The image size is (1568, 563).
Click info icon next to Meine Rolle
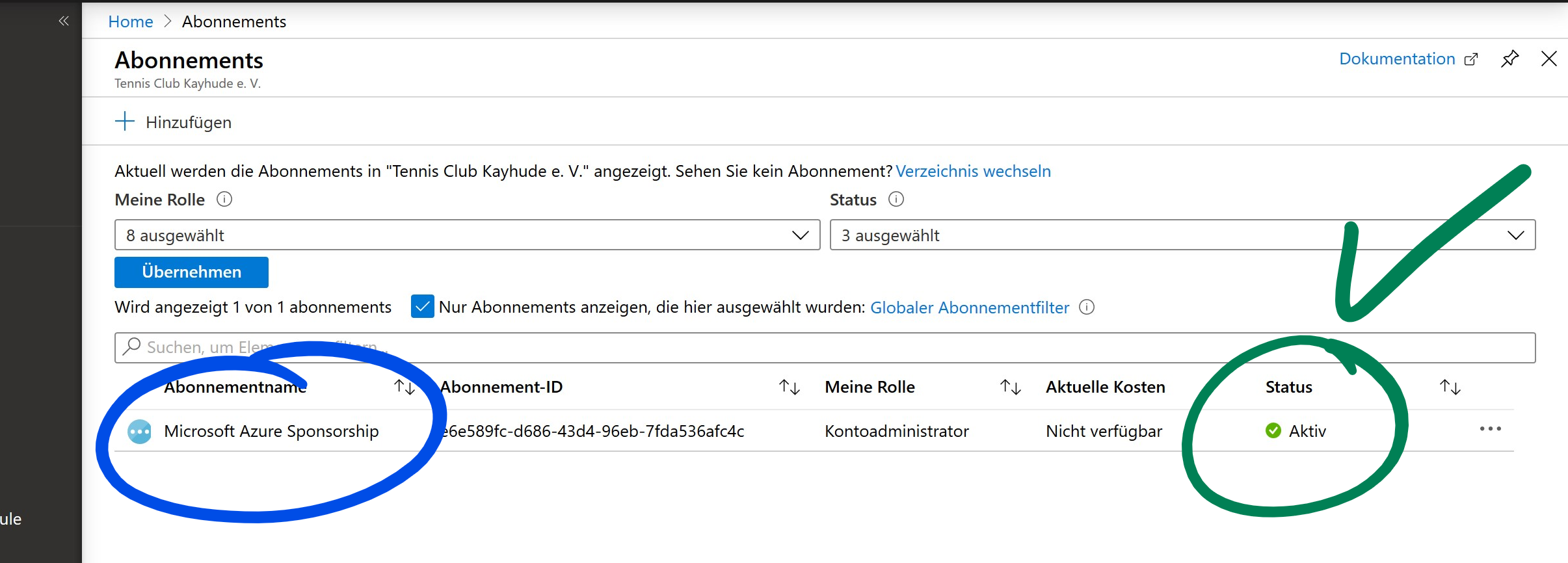pyautogui.click(x=224, y=200)
